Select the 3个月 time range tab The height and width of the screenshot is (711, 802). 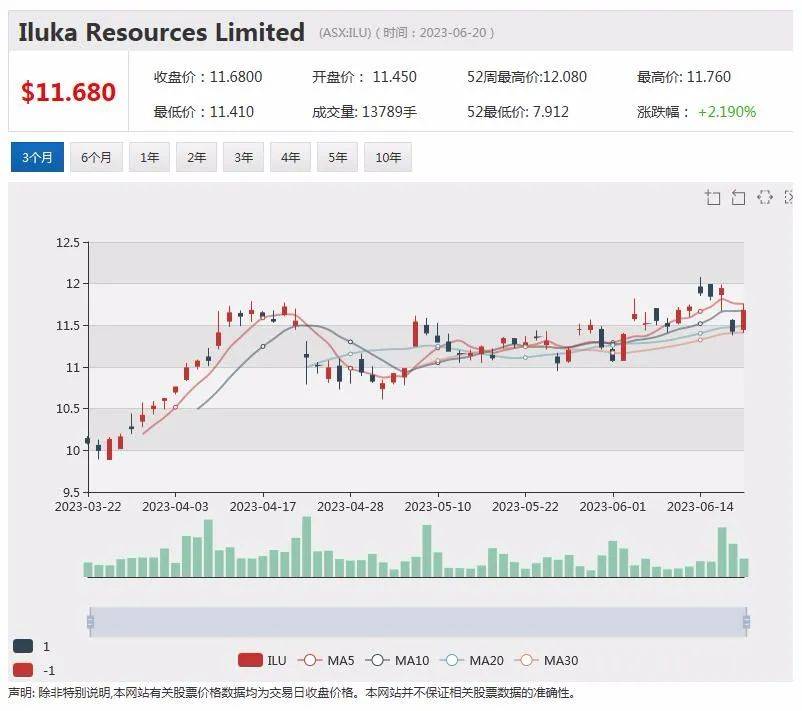pos(37,157)
